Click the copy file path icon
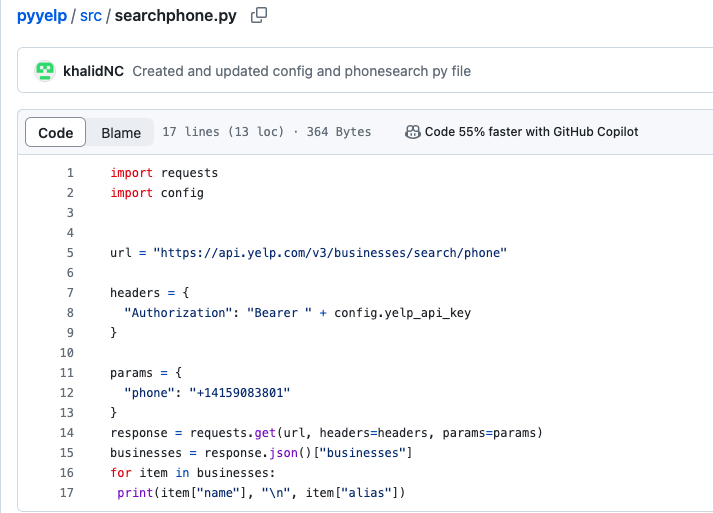The width and height of the screenshot is (713, 513). pos(259,16)
